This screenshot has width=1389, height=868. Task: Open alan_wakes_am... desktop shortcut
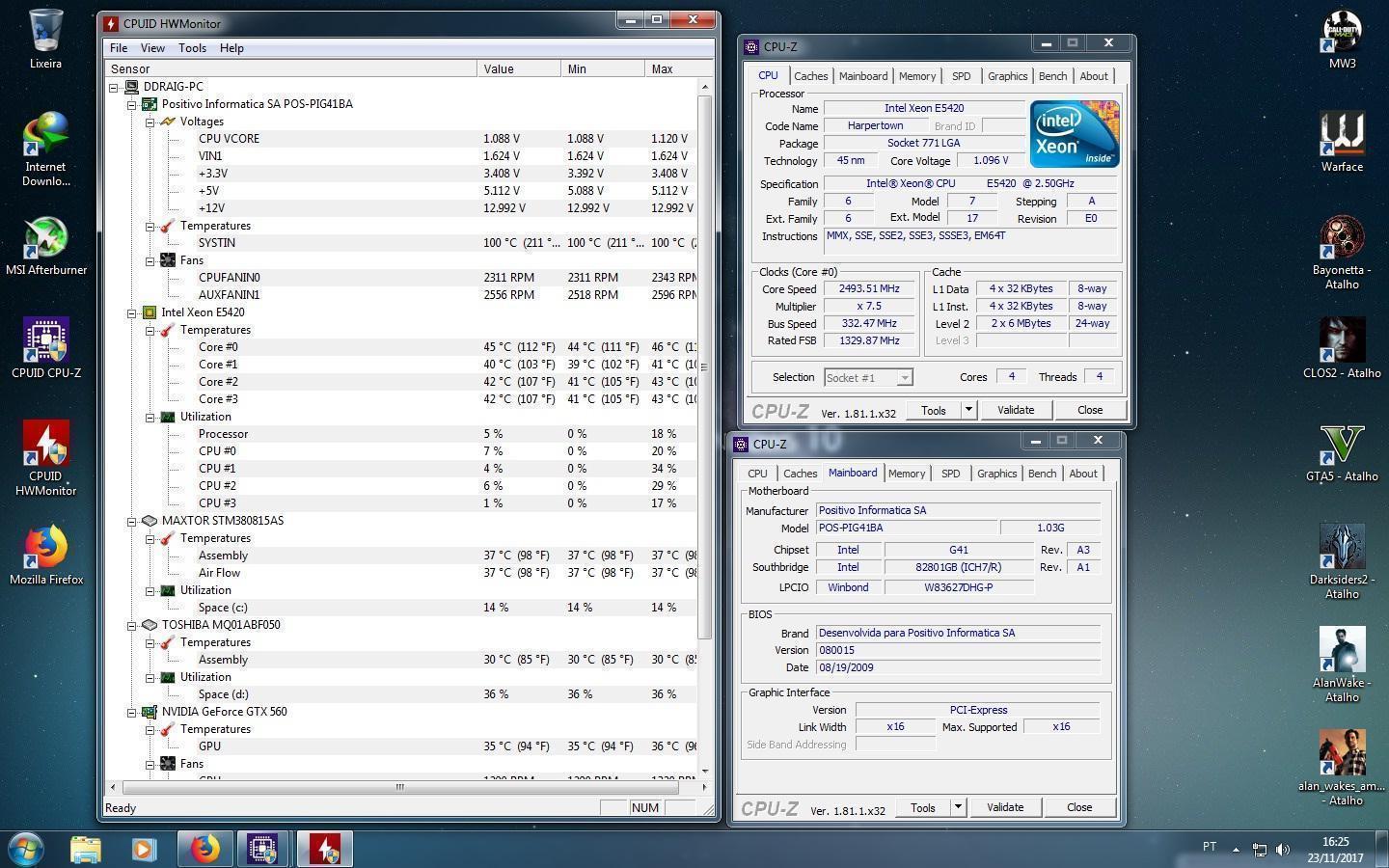pyautogui.click(x=1342, y=768)
